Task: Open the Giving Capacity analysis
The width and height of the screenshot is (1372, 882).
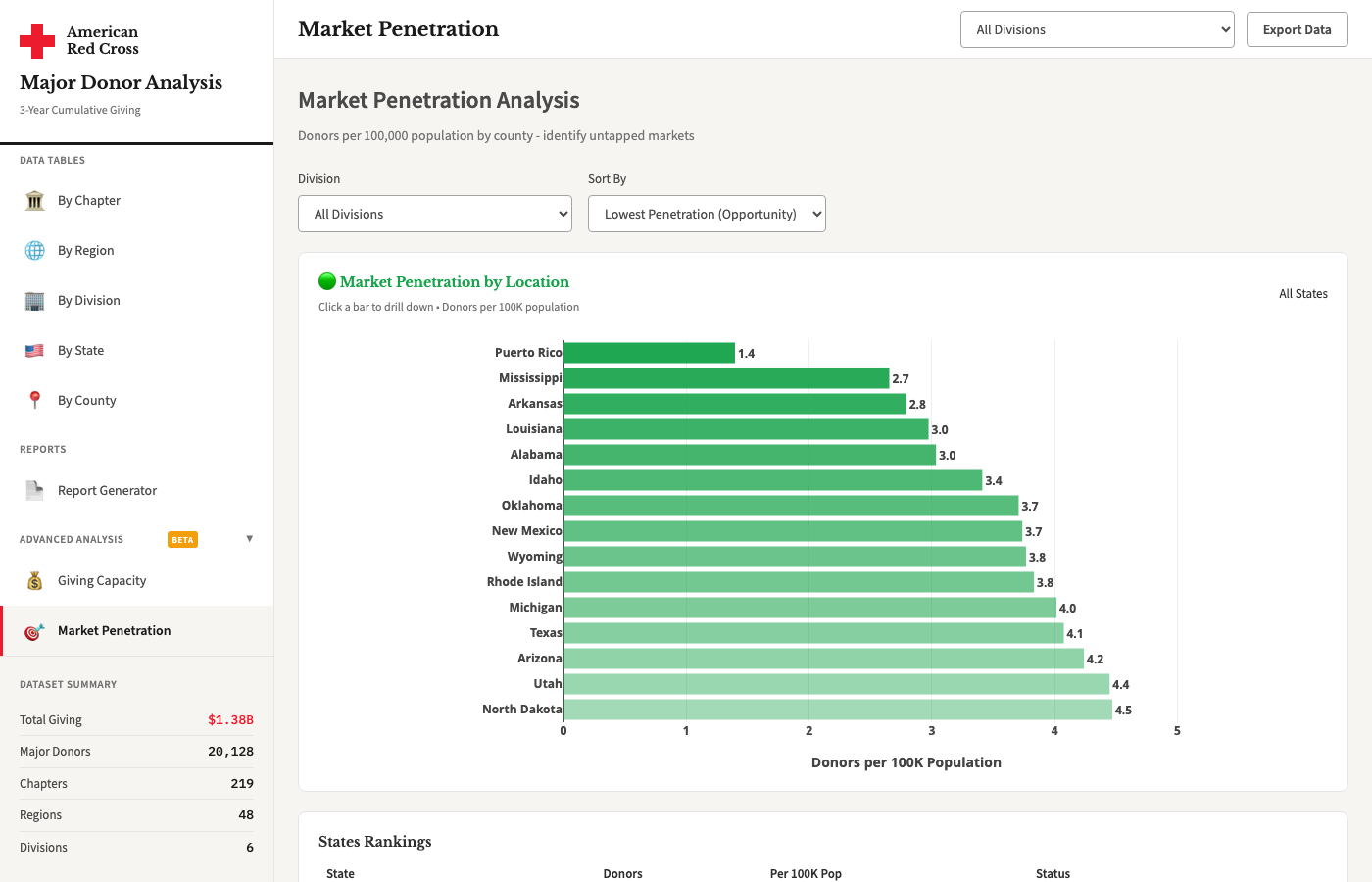Action: pos(137,581)
